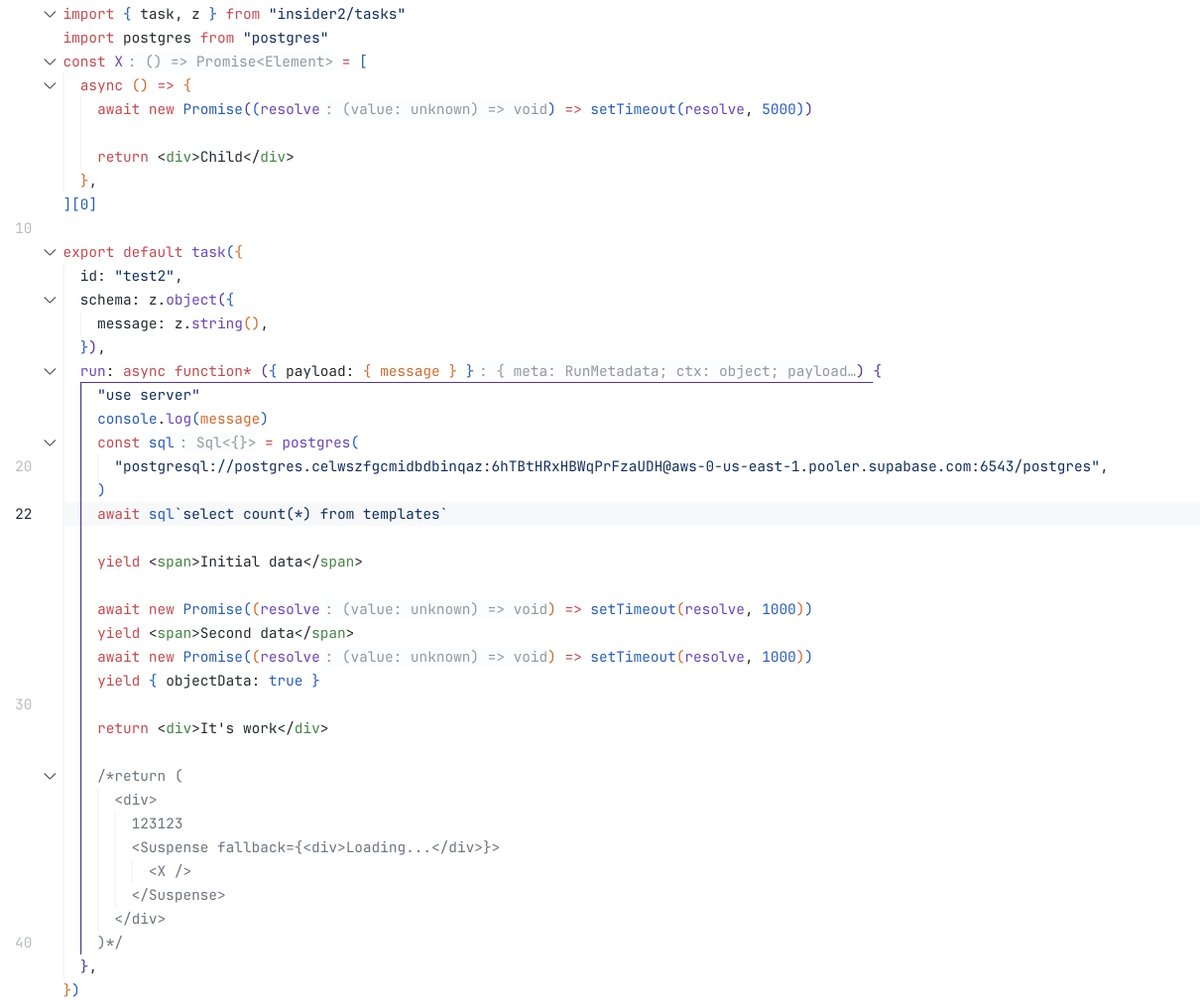This screenshot has height=1008, width=1200.
Task: Click the "insider2/tasks" import string
Action: coord(337,15)
